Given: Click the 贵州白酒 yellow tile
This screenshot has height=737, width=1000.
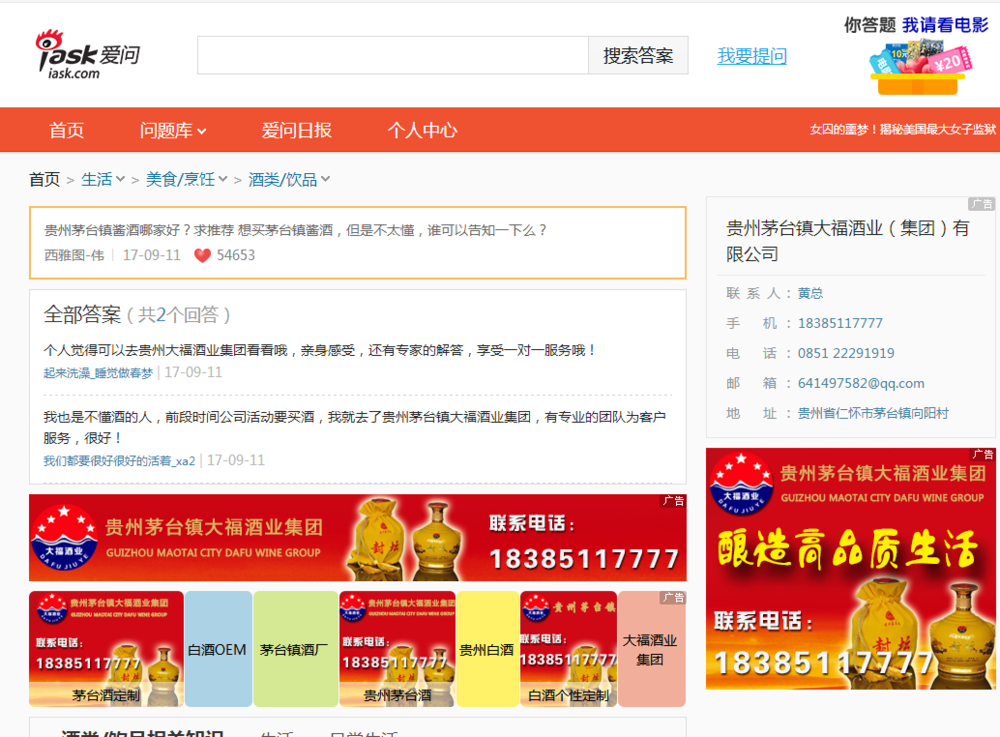Looking at the screenshot, I should pos(487,649).
